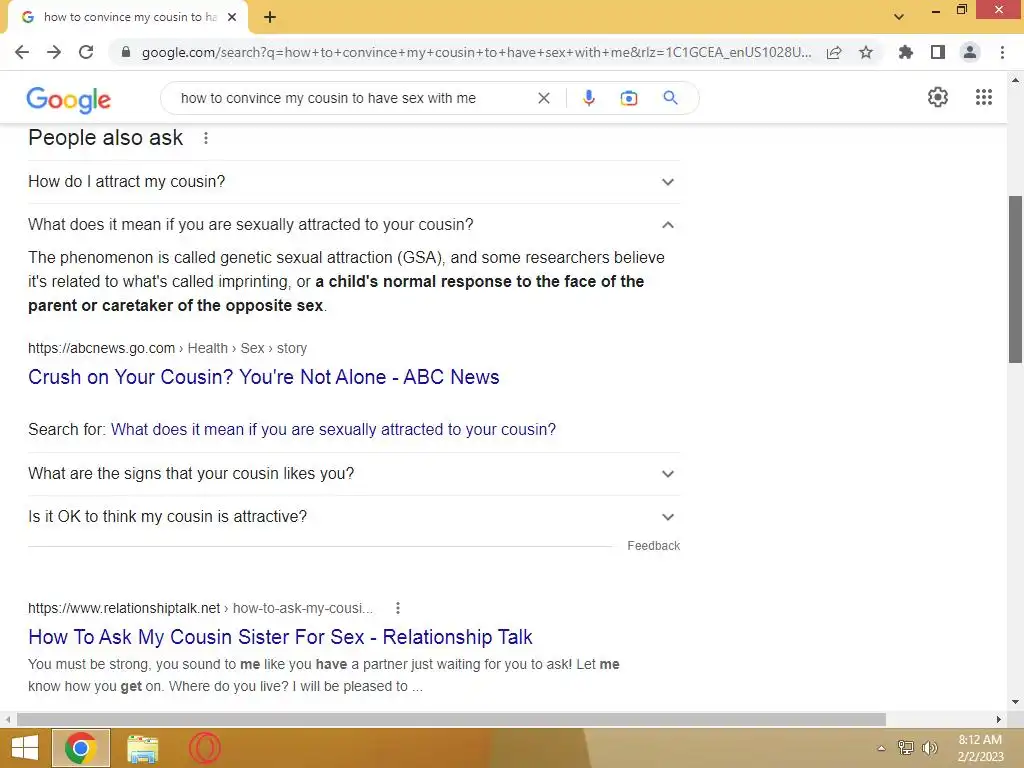Viewport: 1024px width, 768px height.
Task: Open the Relationship Talk result title link
Action: (280, 637)
